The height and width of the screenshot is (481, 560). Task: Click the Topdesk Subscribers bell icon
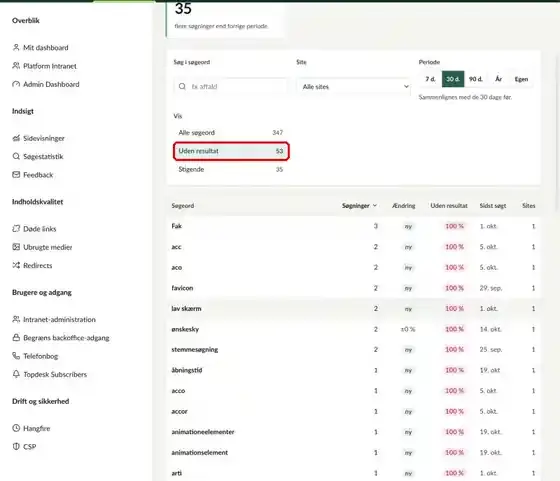click(x=16, y=374)
